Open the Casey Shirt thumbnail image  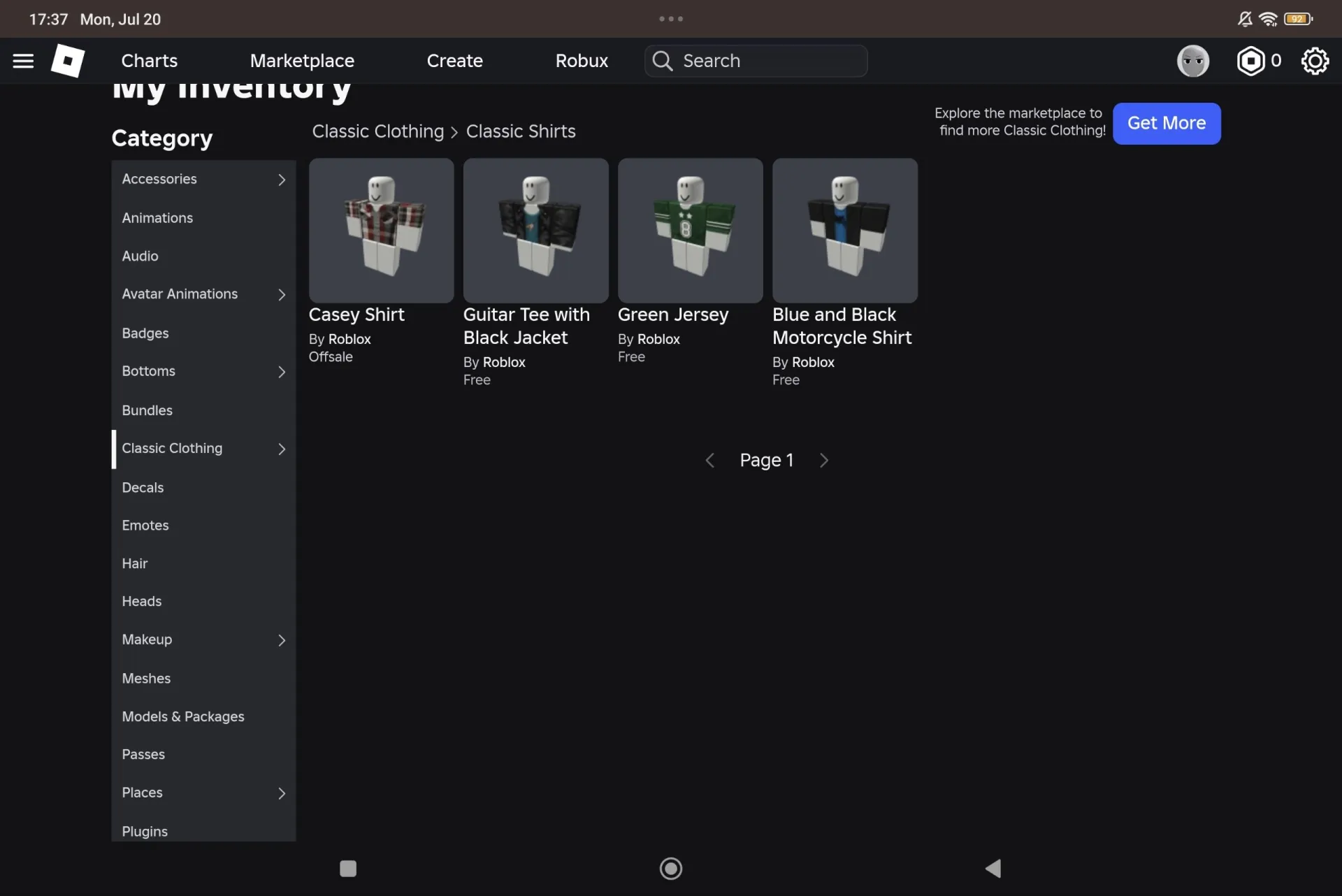(x=381, y=231)
